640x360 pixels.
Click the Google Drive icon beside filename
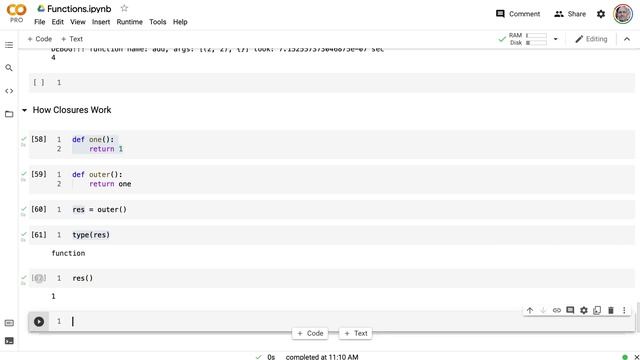tap(41, 9)
